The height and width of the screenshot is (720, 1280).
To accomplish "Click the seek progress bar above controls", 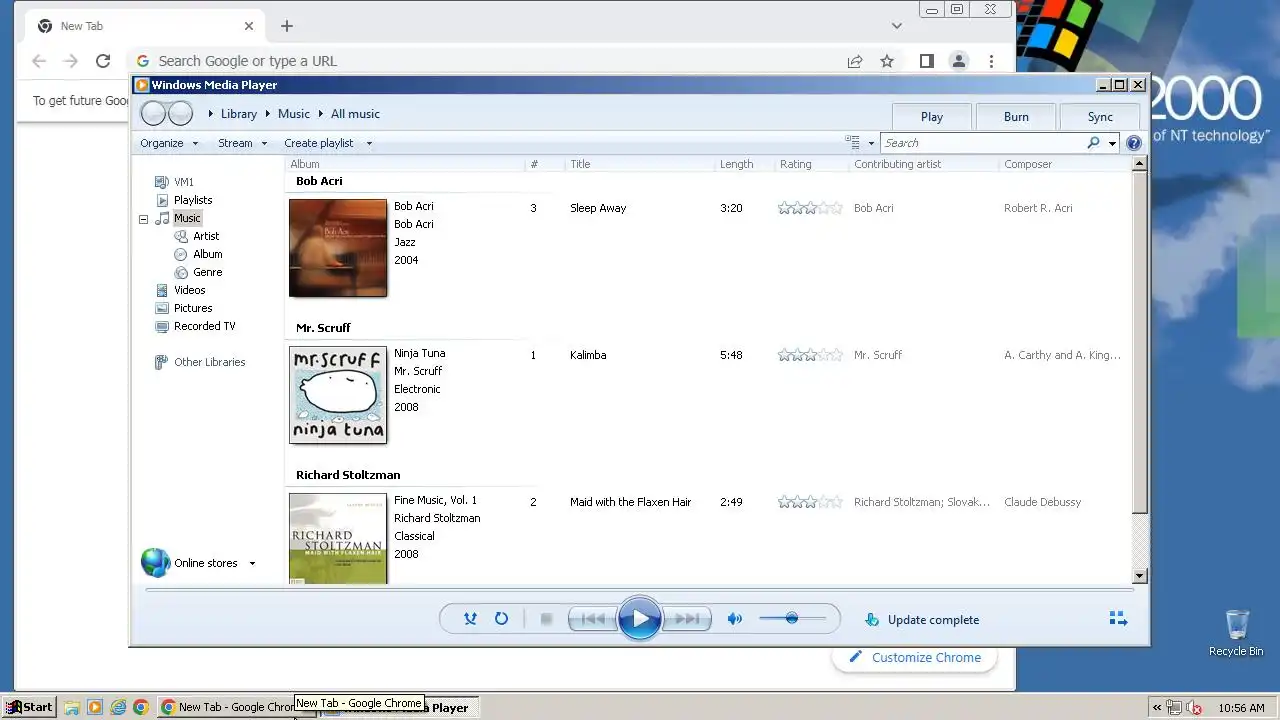I will click(640, 590).
